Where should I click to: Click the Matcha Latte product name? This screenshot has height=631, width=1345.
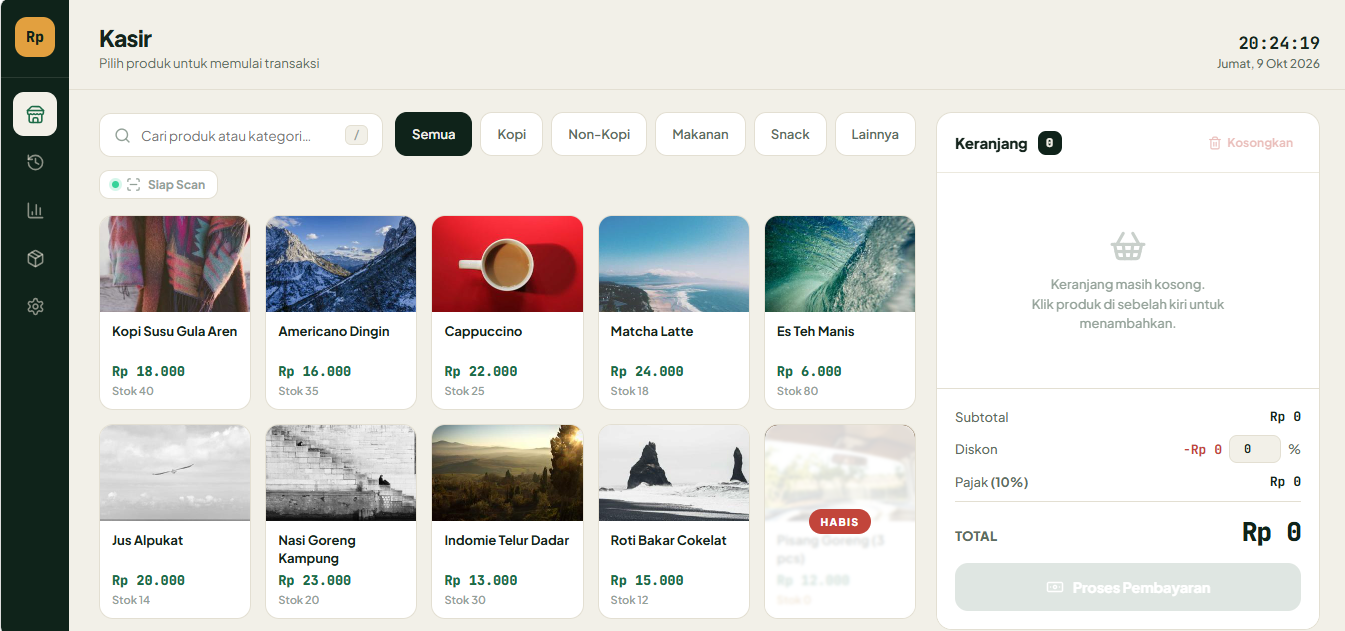652,331
